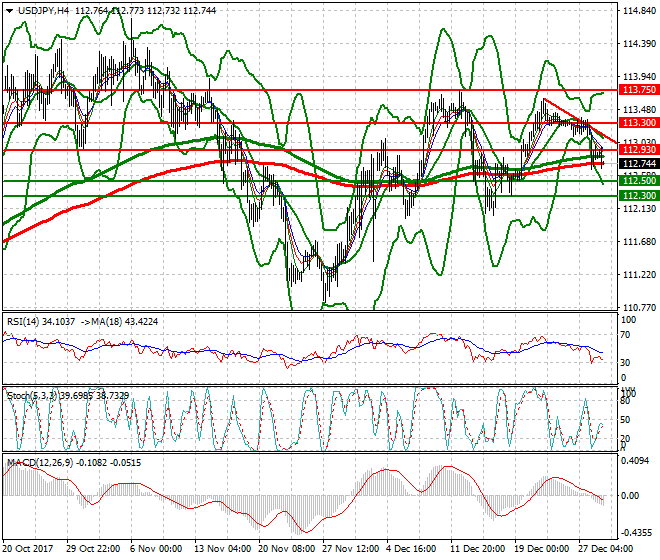Click the 110.770 value on price scale
The width and height of the screenshot is (660, 560).
(x=637, y=307)
